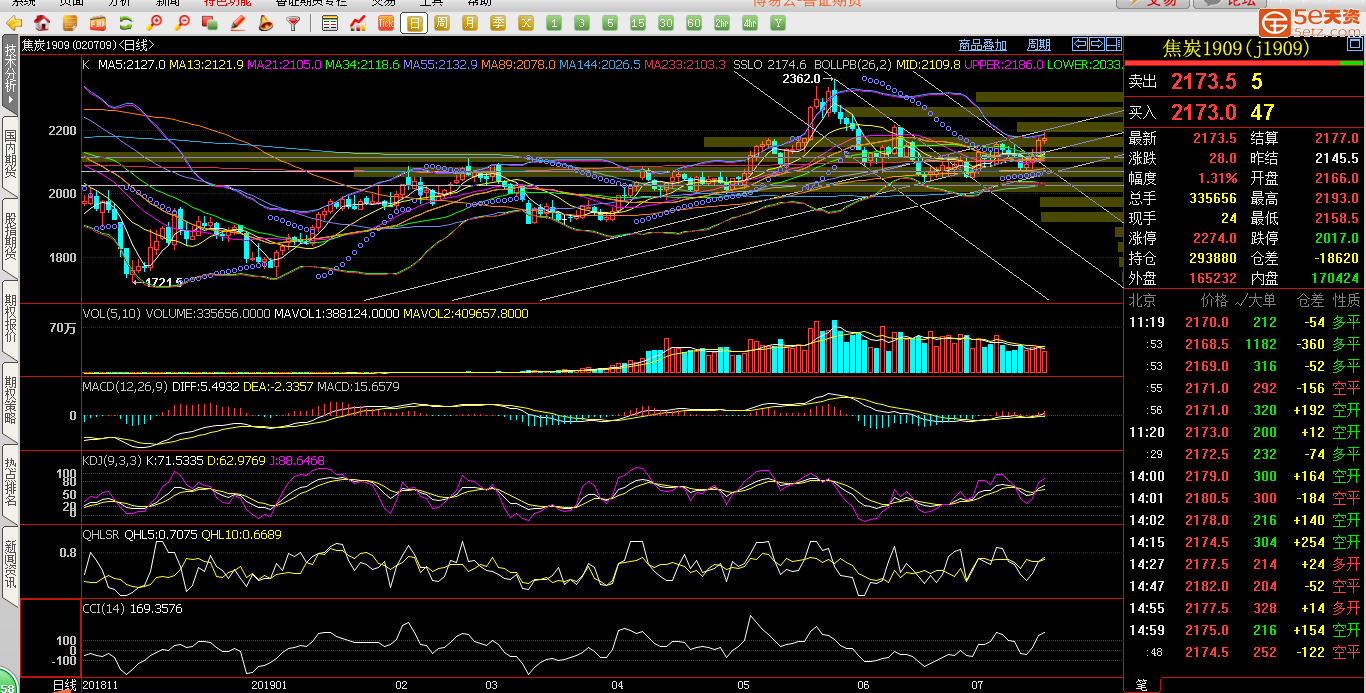This screenshot has height=693, width=1366.
Task: Click the 日线 label at bottom left
Action: 64,685
